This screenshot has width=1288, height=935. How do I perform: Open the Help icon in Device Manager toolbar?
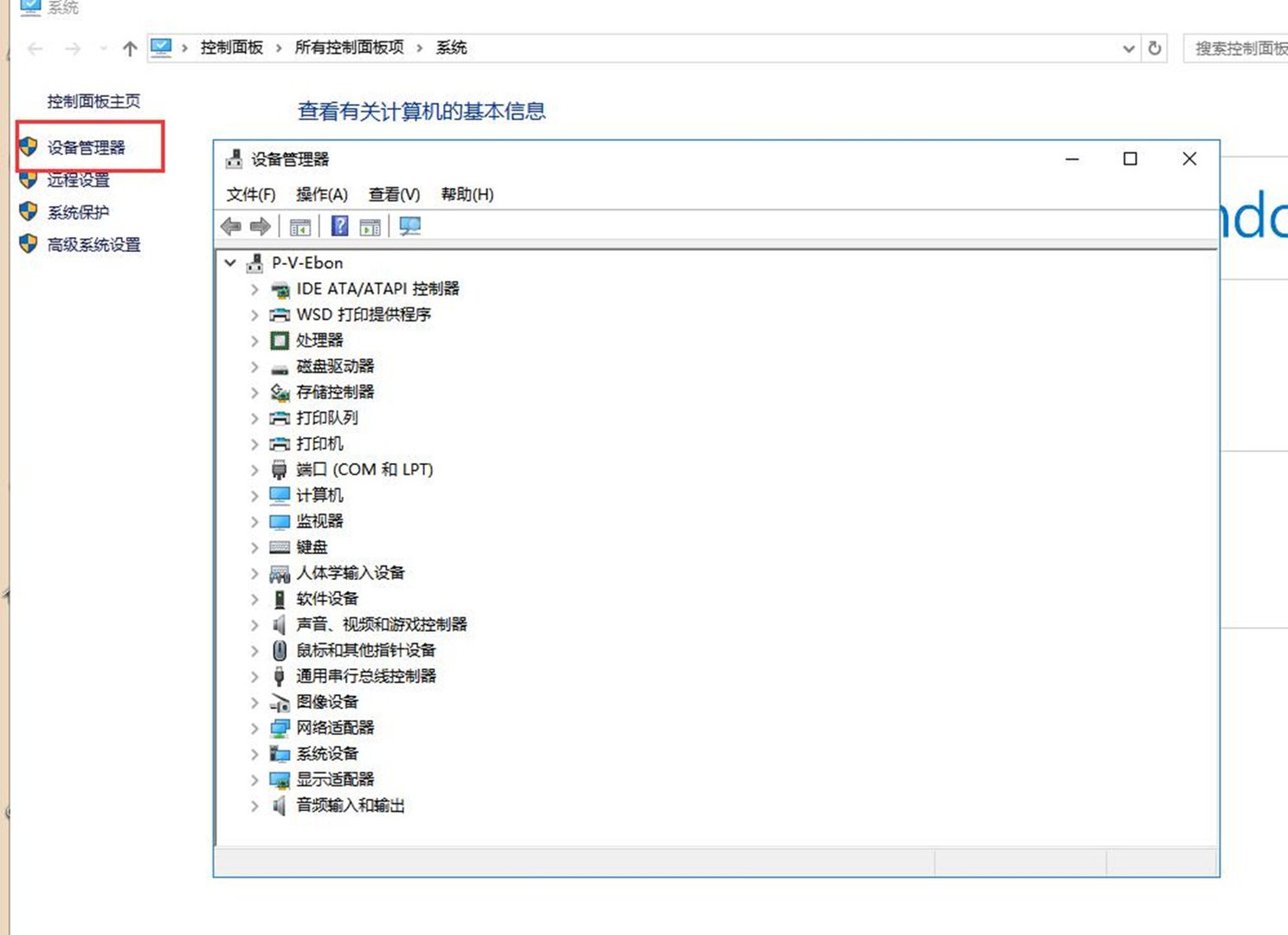tap(338, 226)
